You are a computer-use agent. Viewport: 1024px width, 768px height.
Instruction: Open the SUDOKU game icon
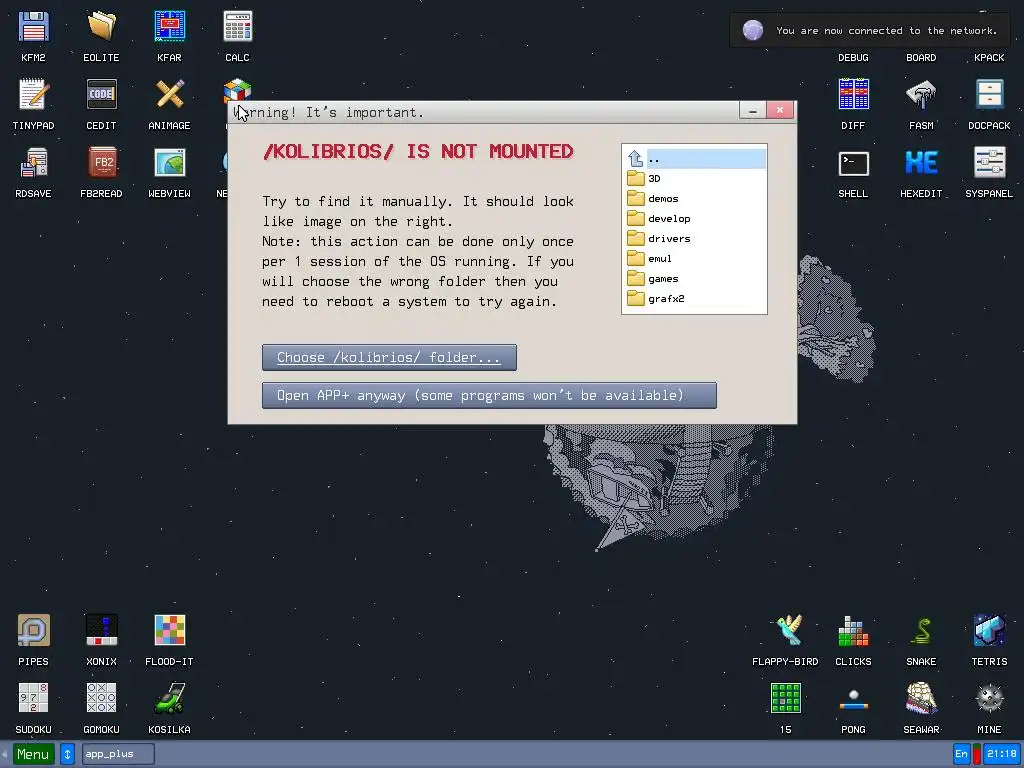pyautogui.click(x=33, y=698)
